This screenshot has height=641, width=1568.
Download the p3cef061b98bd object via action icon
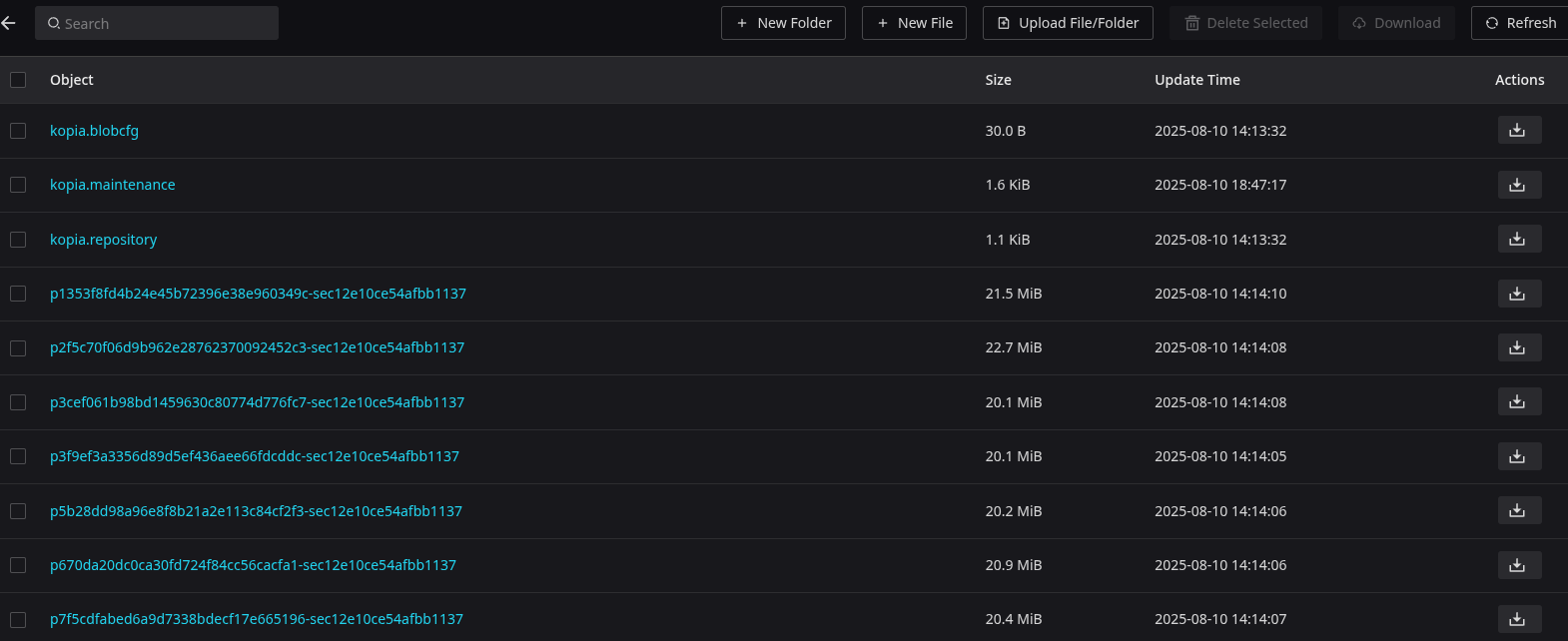1519,401
